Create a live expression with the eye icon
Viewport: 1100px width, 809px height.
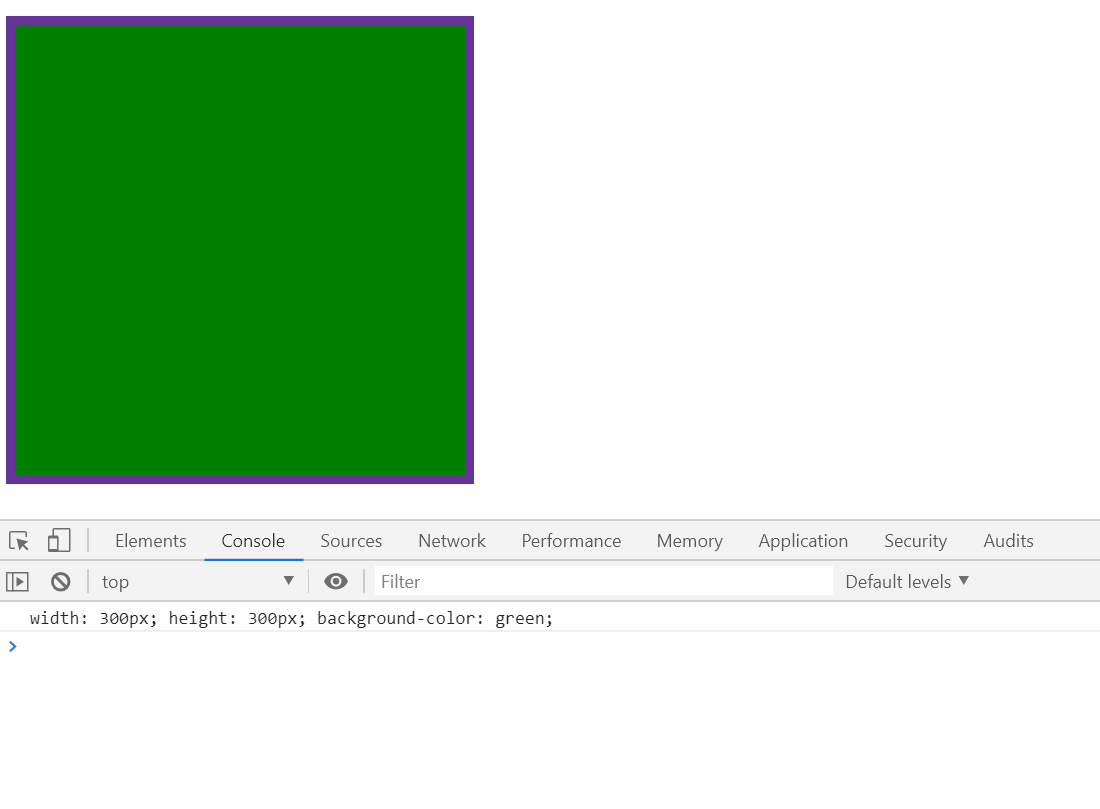click(x=336, y=582)
